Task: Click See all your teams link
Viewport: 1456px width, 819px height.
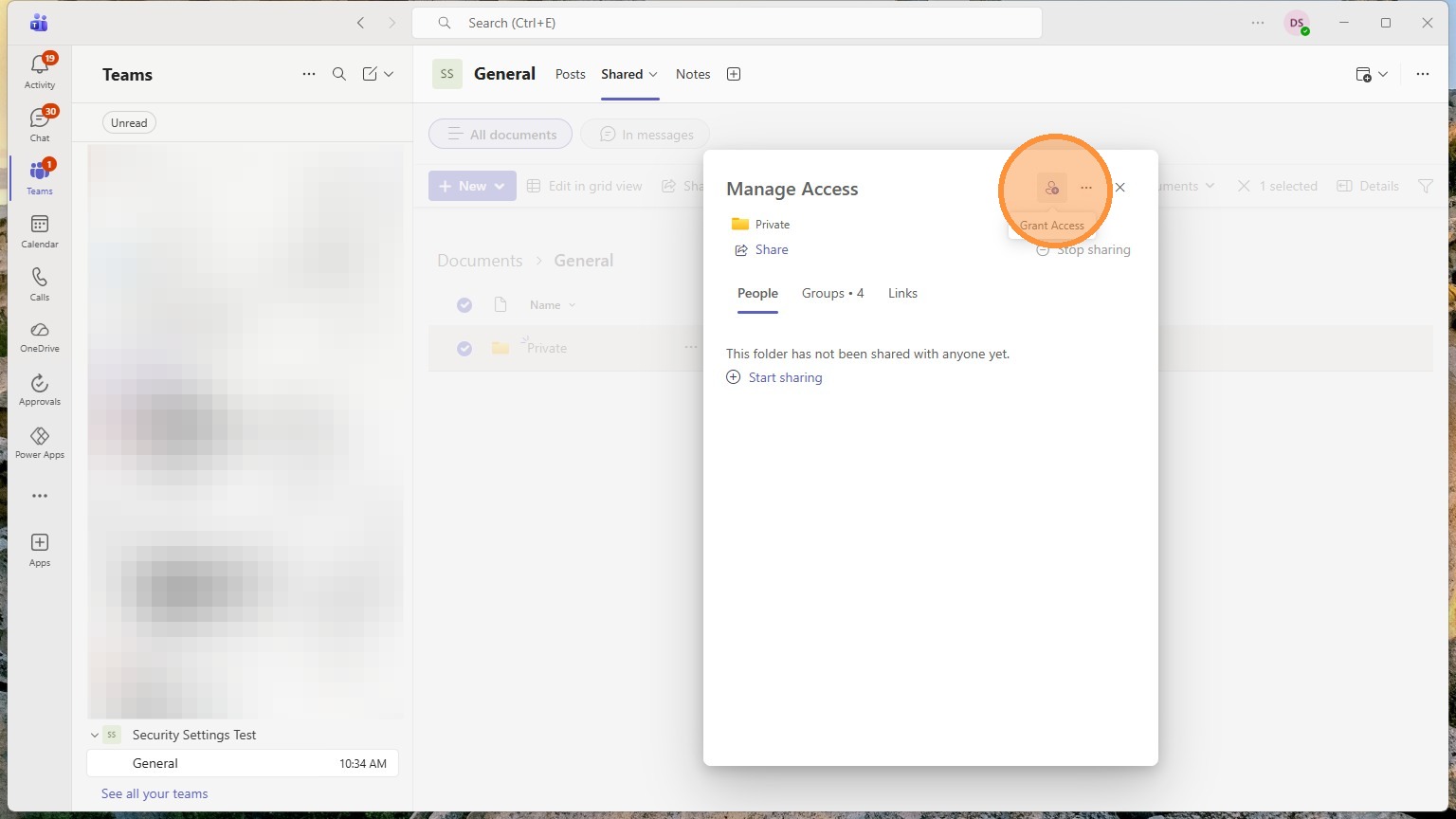Action: click(155, 793)
